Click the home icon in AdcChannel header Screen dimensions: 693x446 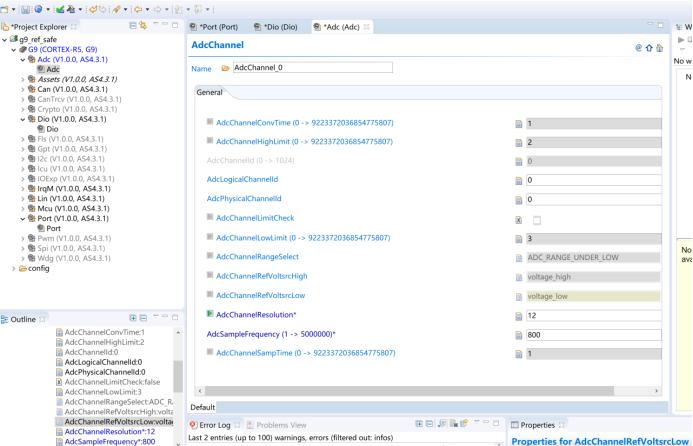[x=659, y=48]
